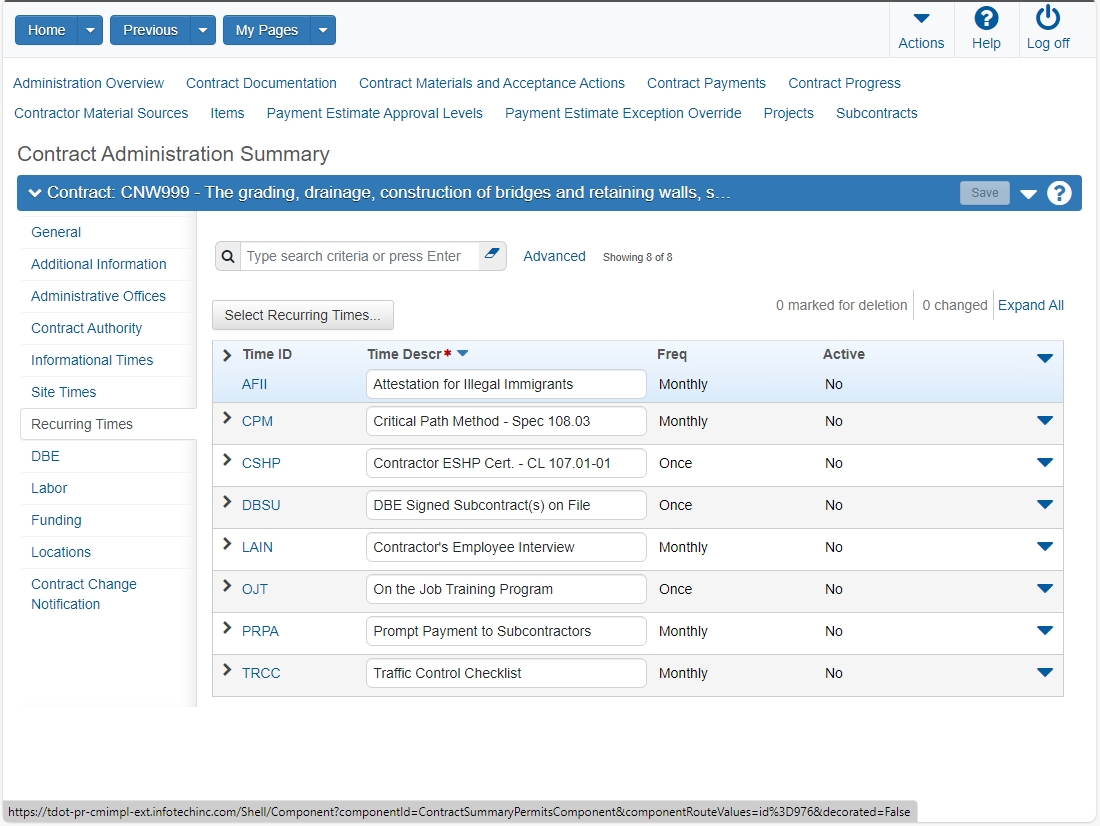Open Payment Estimate Exception Override link
The image size is (1100, 826).
623,114
